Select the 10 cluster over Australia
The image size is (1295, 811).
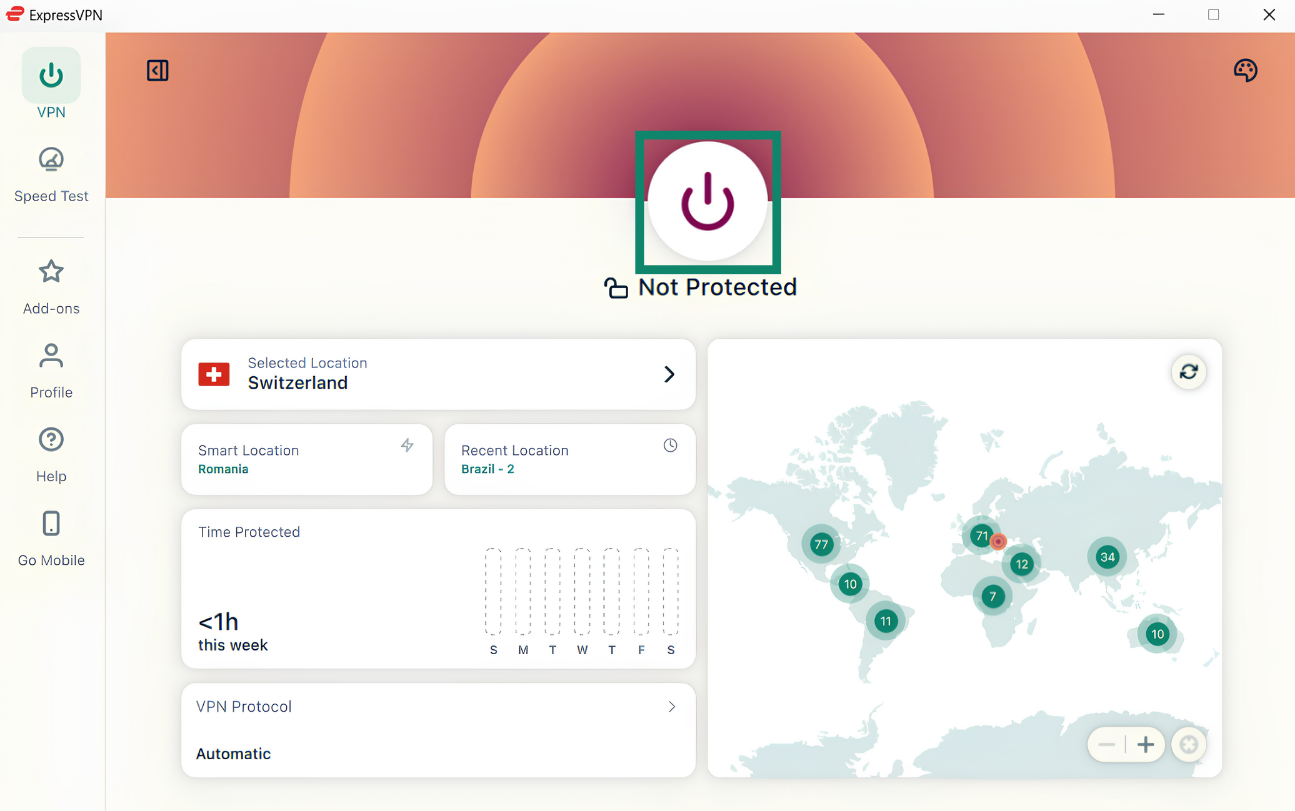pyautogui.click(x=1157, y=633)
